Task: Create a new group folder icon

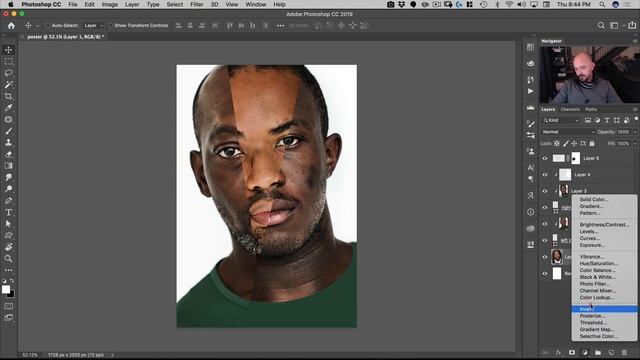Action: 598,352
